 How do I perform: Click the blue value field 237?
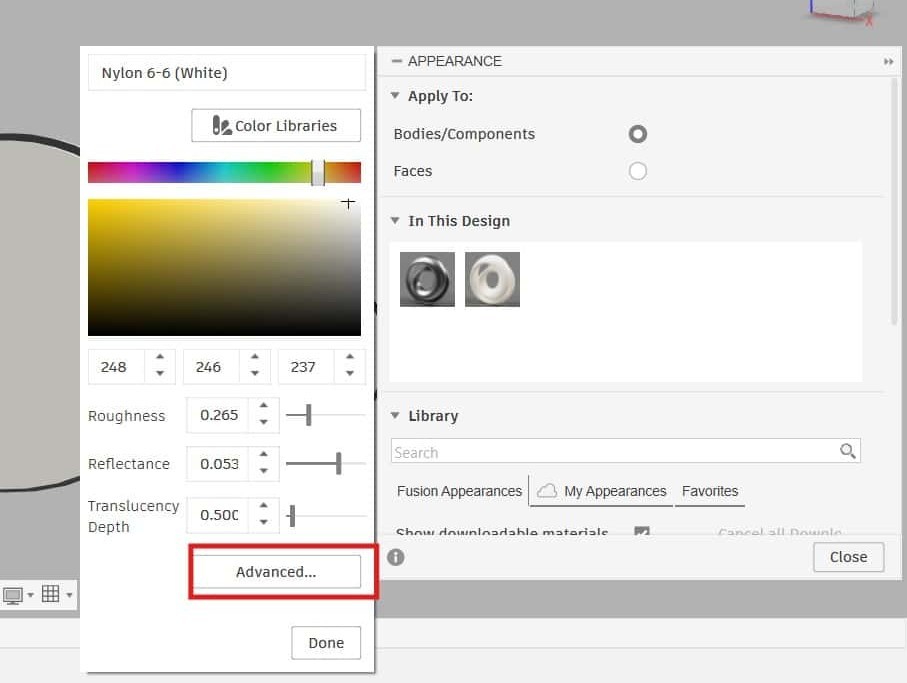[x=306, y=367]
